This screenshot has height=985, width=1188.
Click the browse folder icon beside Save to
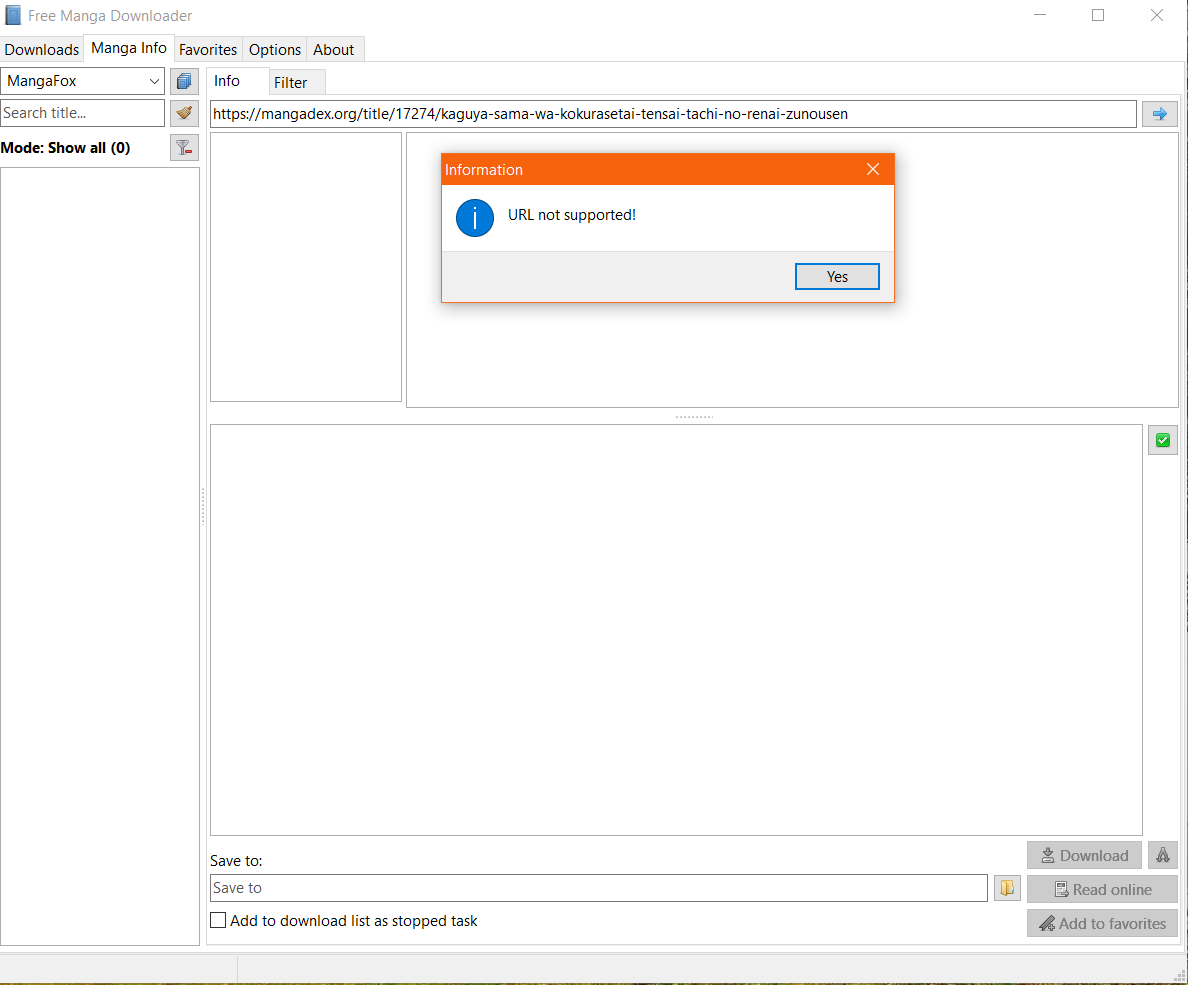point(1007,888)
